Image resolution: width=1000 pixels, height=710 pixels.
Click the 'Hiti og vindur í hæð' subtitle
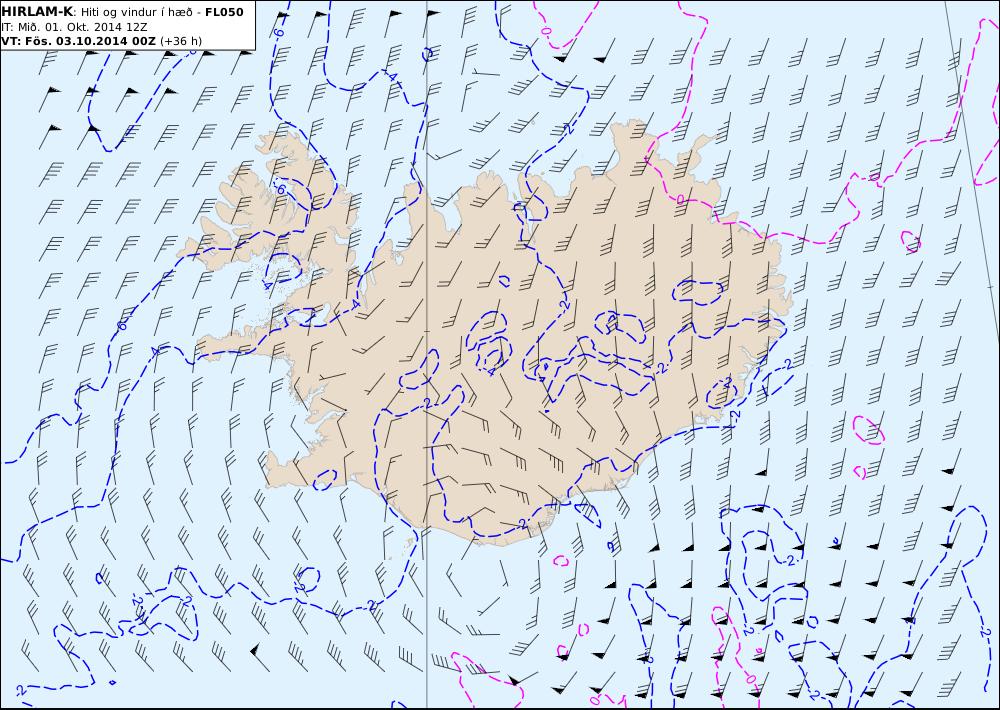[x=136, y=12]
